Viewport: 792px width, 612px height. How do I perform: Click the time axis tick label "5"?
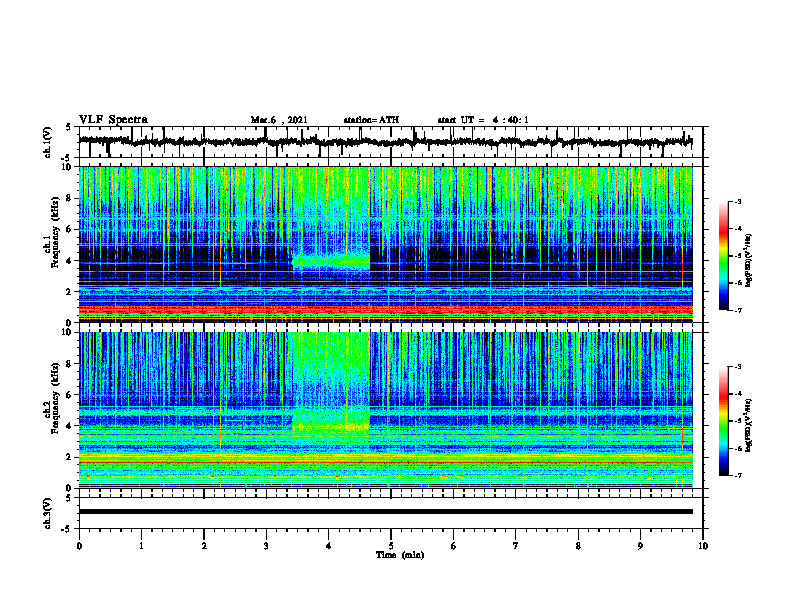pos(391,546)
